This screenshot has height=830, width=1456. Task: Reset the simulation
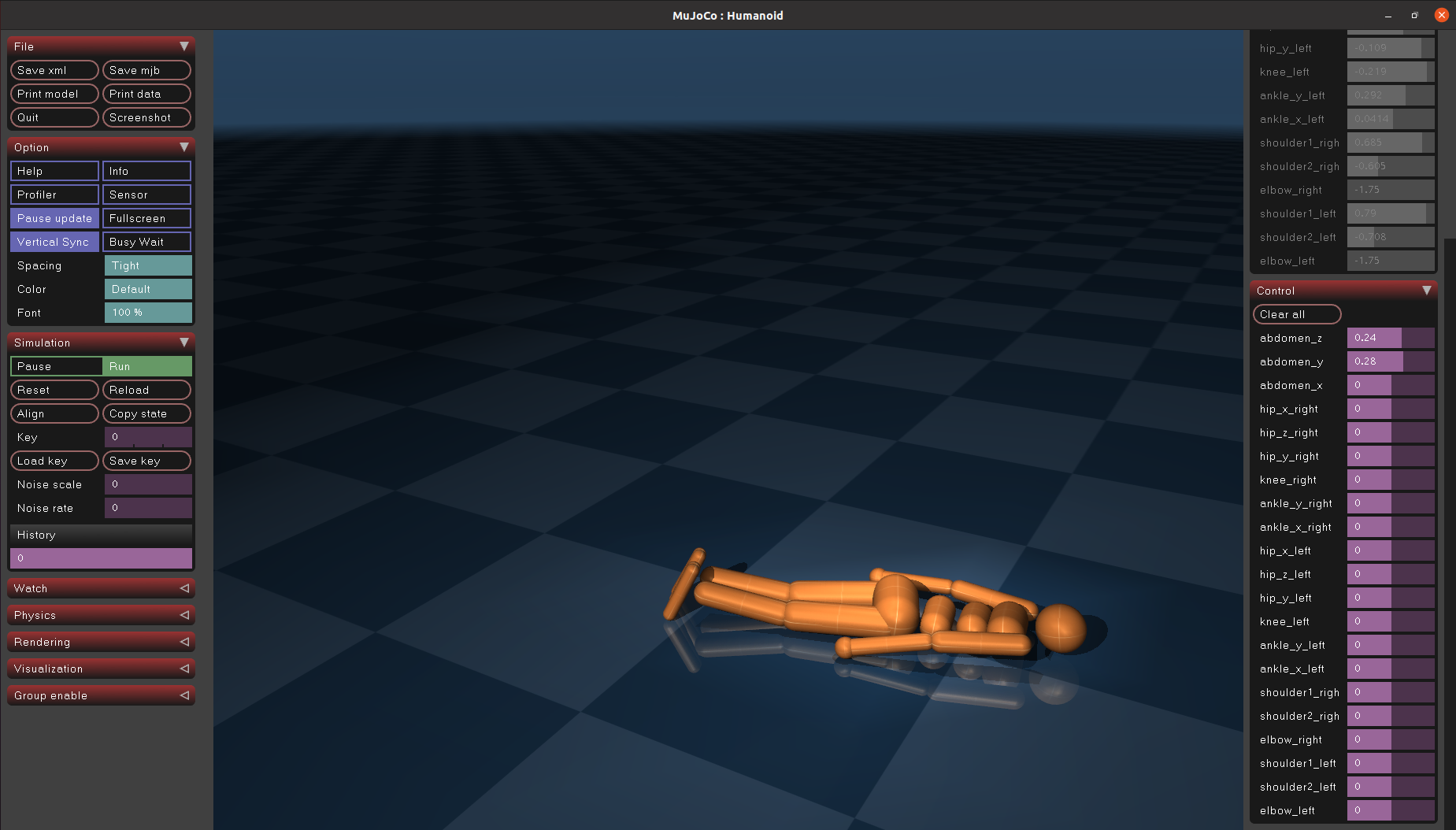(x=54, y=390)
